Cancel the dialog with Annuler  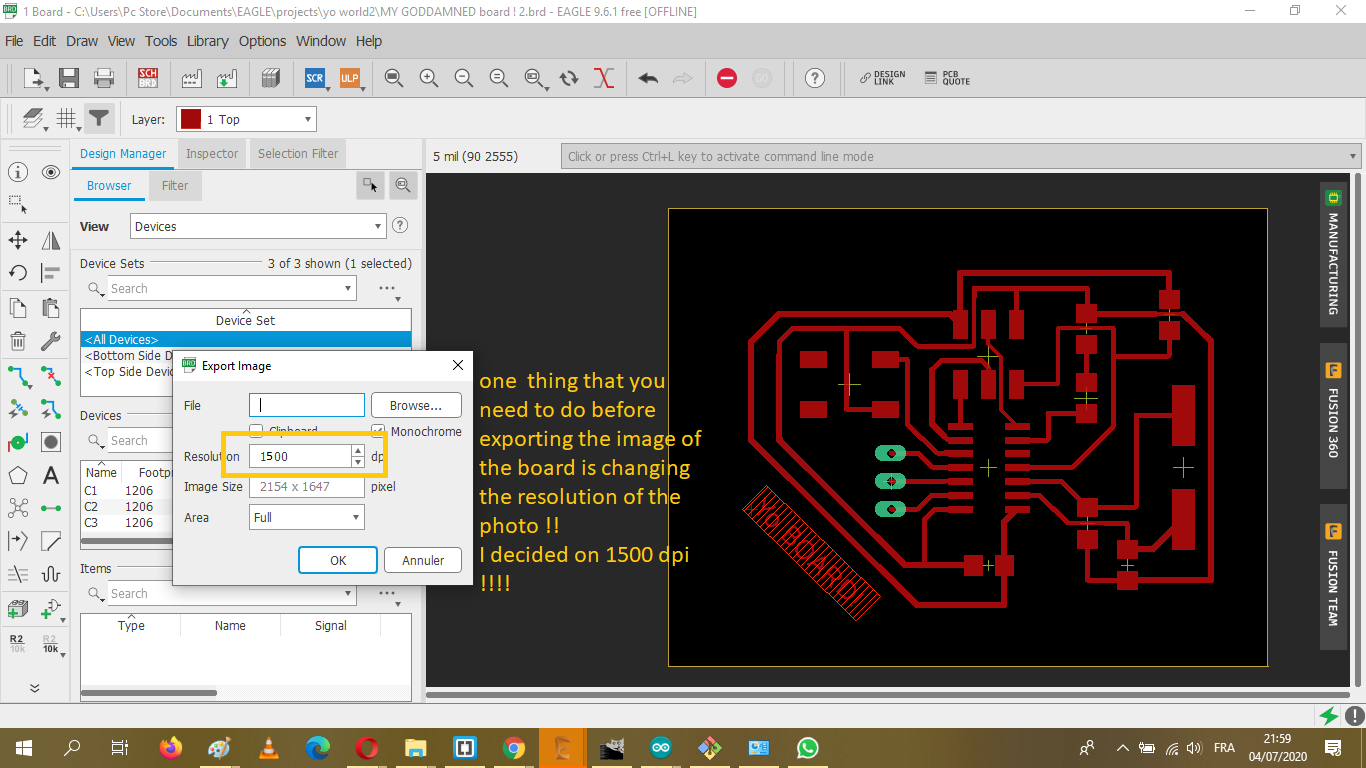coord(423,560)
